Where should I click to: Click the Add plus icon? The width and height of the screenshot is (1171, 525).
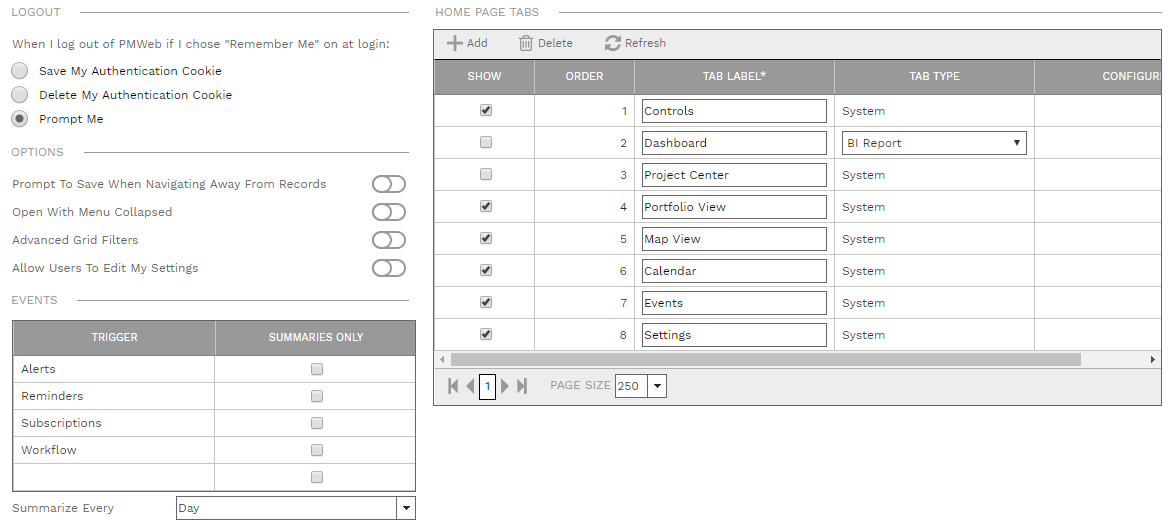[454, 43]
